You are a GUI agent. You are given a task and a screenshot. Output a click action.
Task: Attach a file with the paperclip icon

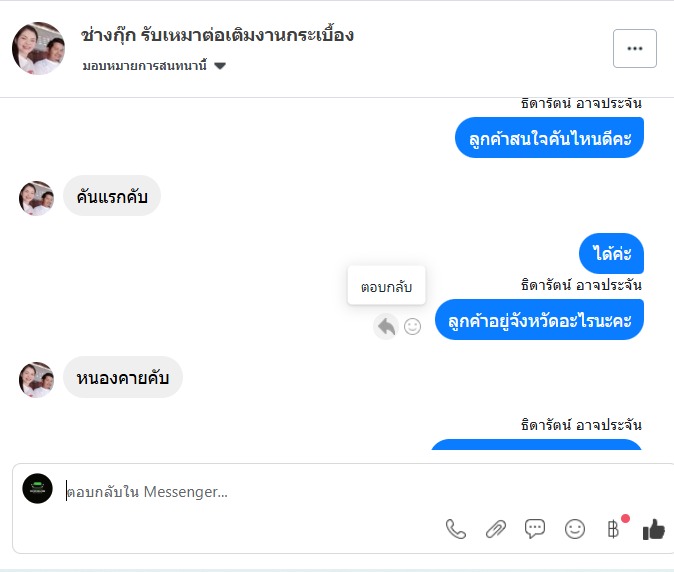(496, 529)
